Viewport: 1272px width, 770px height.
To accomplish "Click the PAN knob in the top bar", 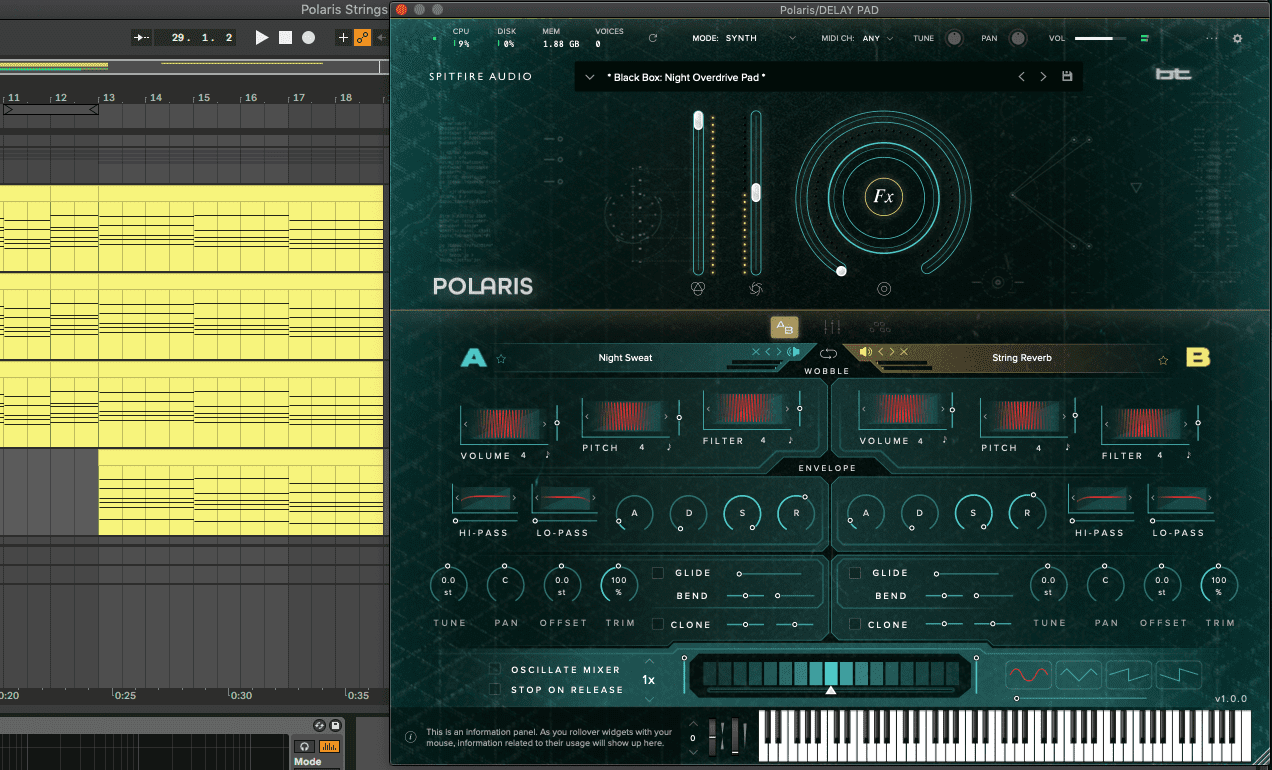I will [x=1018, y=38].
